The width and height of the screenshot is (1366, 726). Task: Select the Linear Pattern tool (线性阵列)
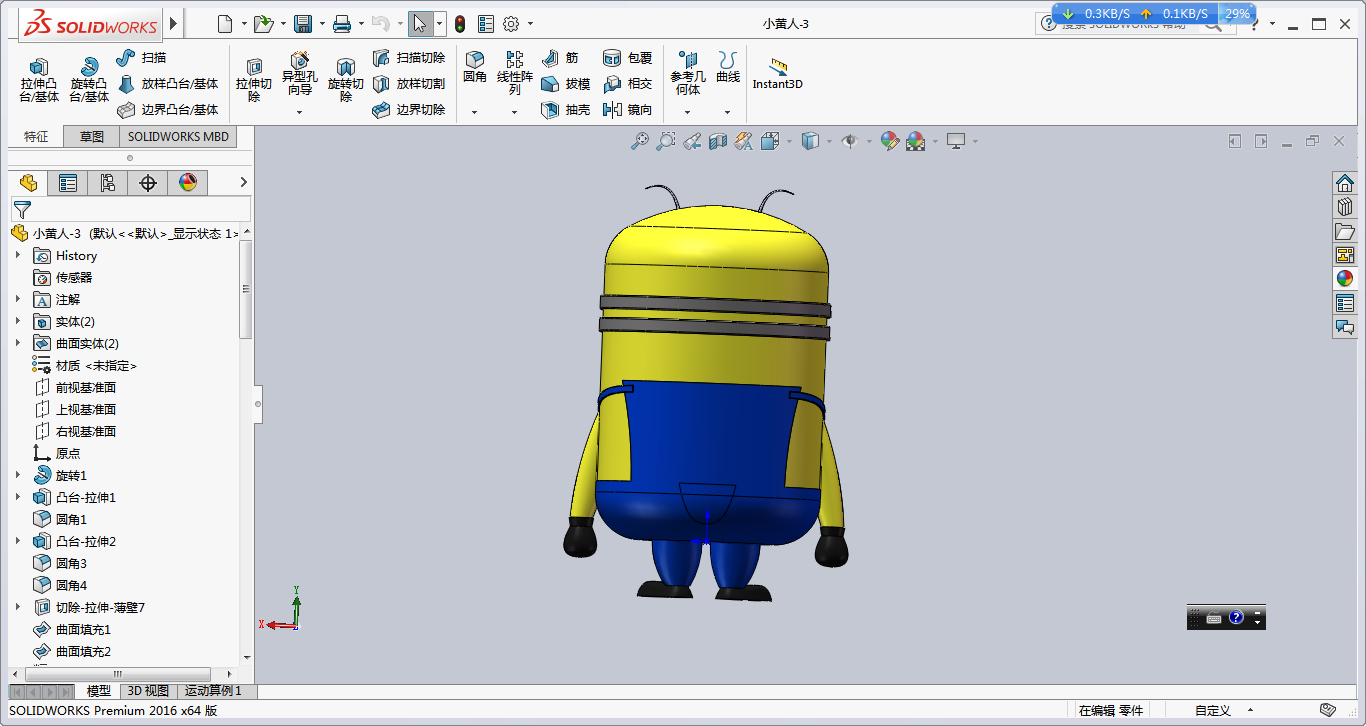[x=515, y=74]
